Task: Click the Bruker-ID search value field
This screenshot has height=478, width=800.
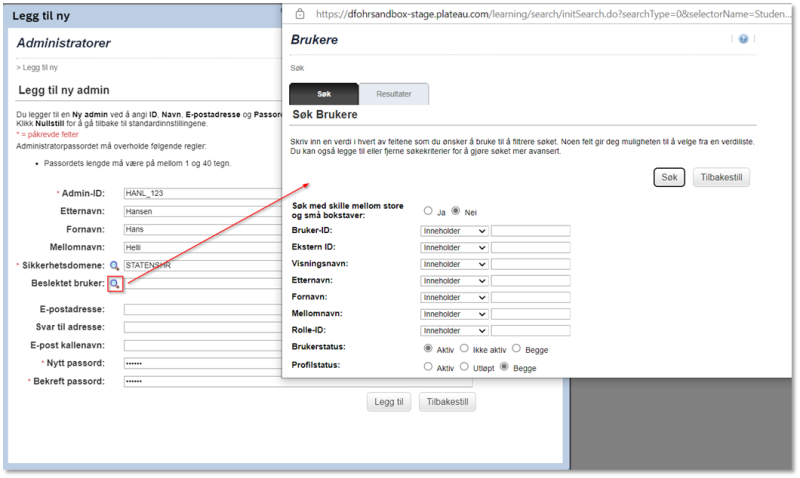Action: pos(531,231)
